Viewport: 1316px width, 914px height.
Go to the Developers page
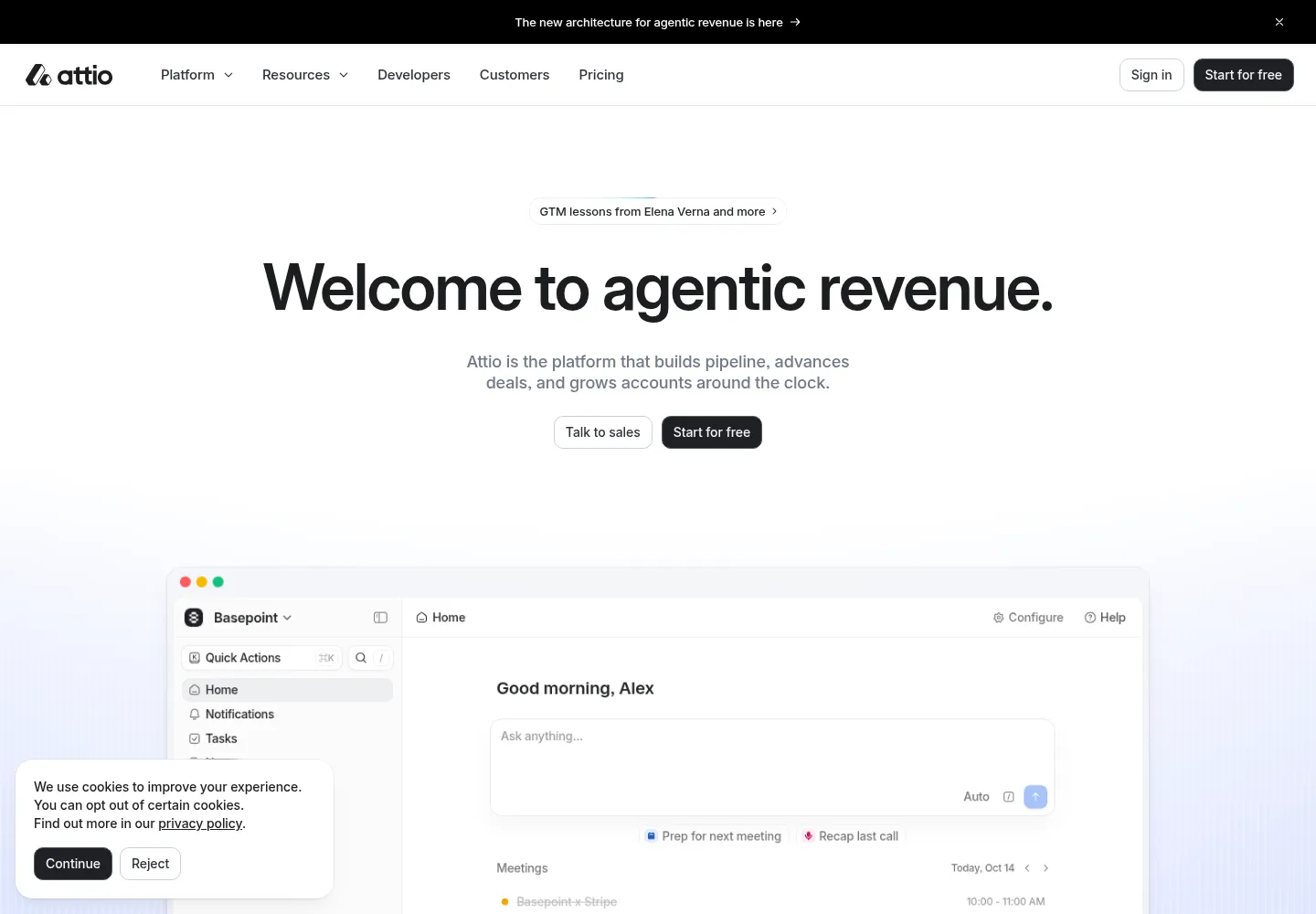coord(414,75)
